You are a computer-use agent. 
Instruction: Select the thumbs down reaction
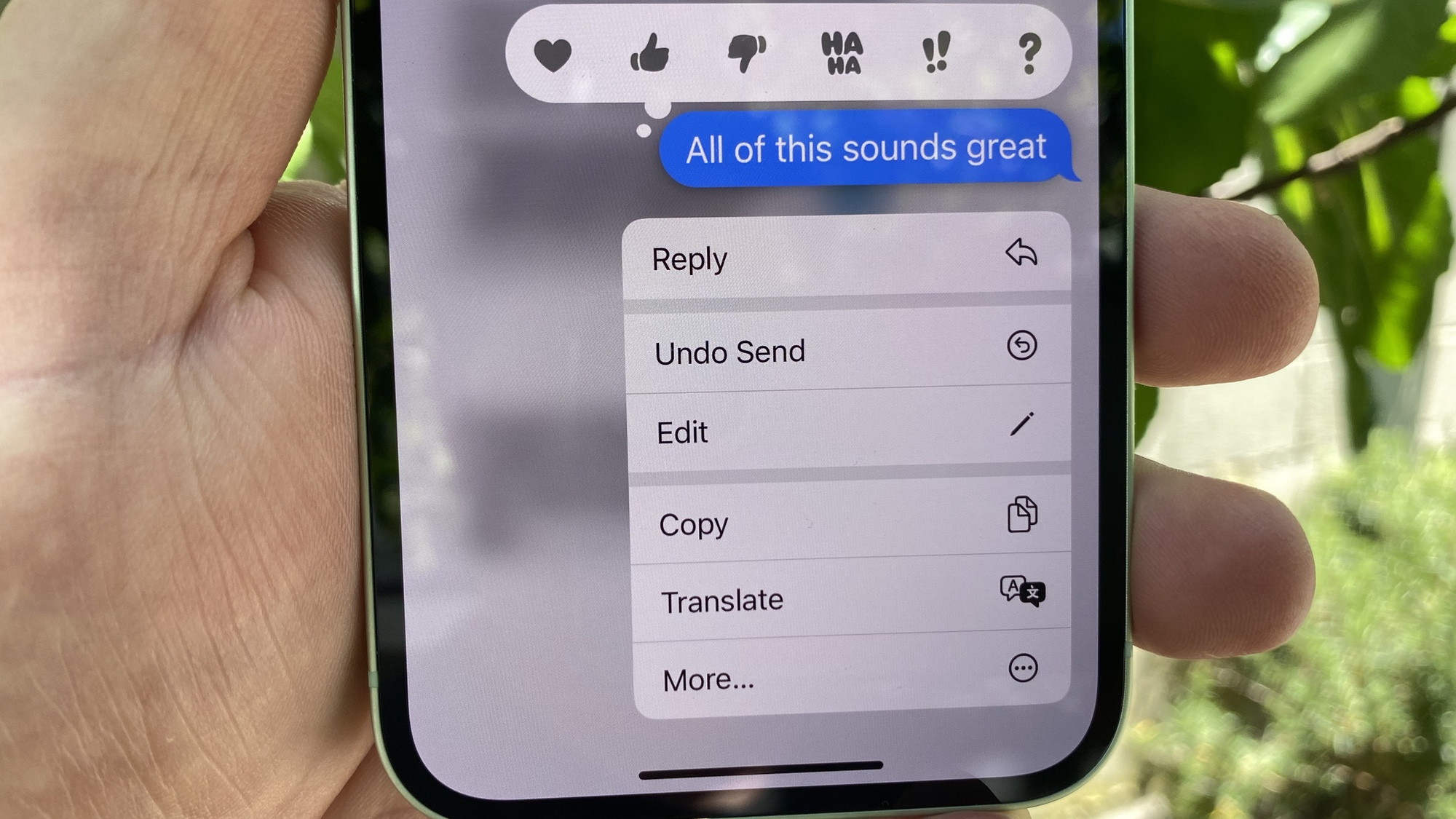(x=744, y=55)
